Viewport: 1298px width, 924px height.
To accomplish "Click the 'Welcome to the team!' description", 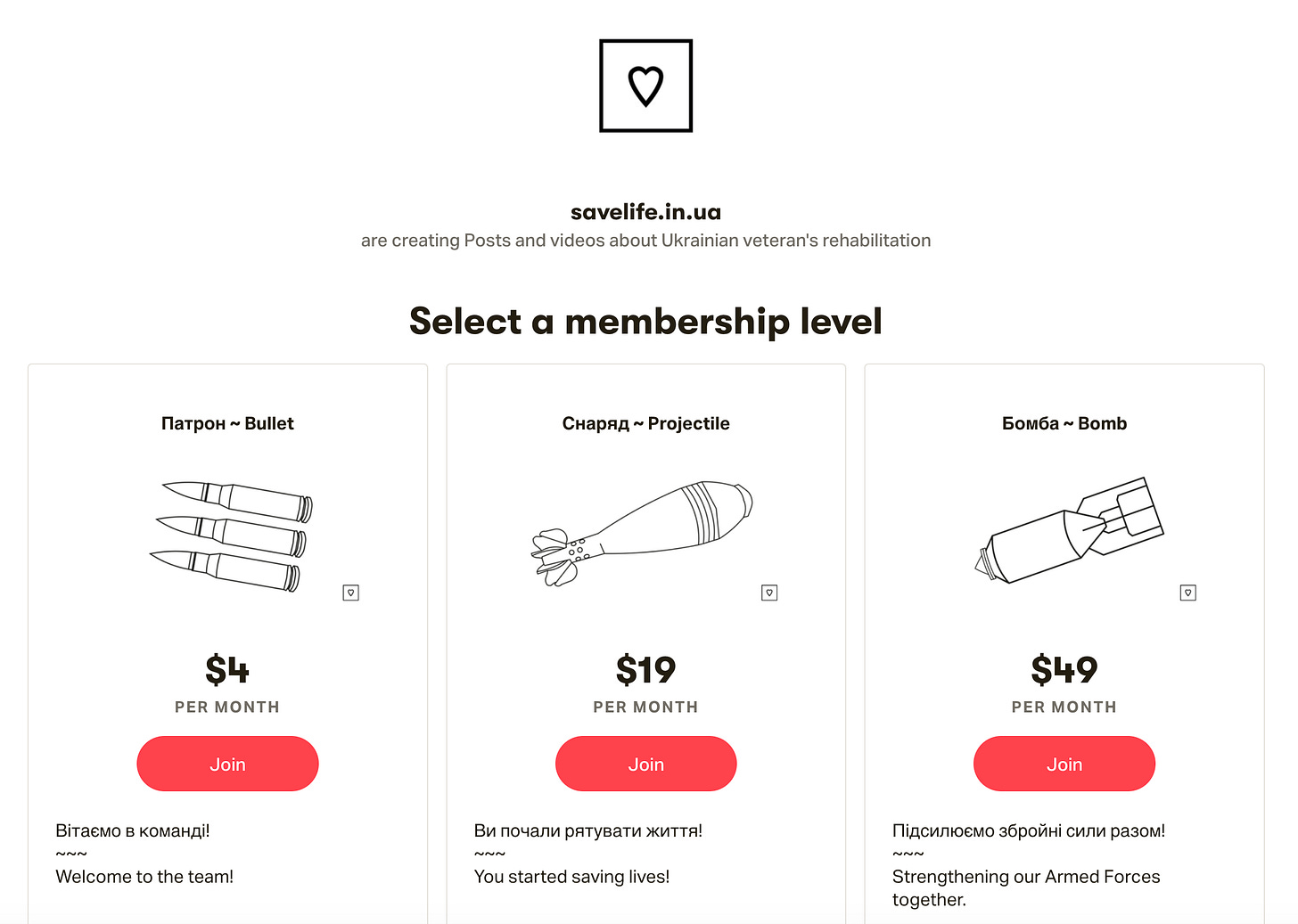I will point(144,877).
